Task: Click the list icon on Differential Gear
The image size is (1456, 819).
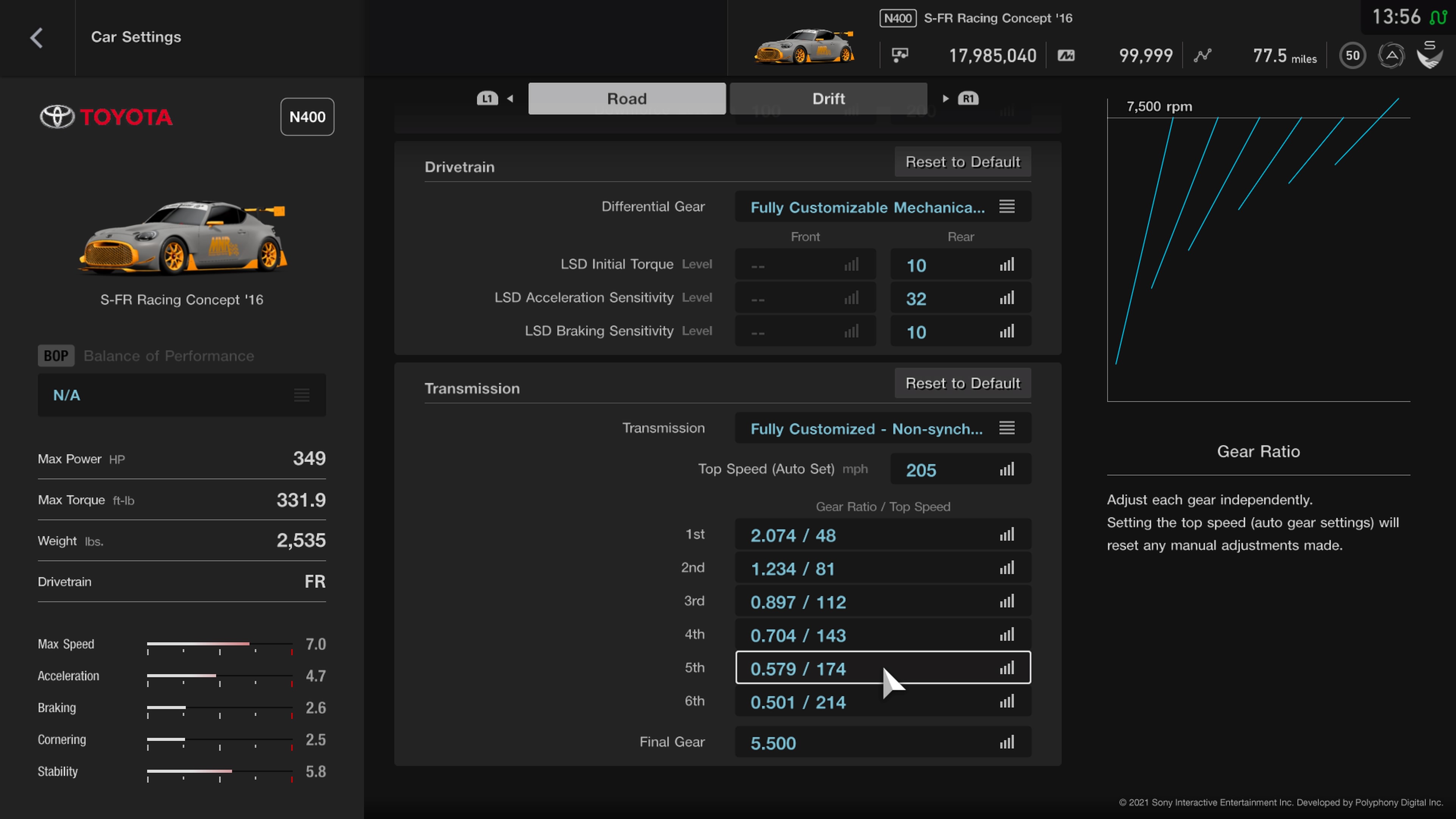Action: (1007, 206)
